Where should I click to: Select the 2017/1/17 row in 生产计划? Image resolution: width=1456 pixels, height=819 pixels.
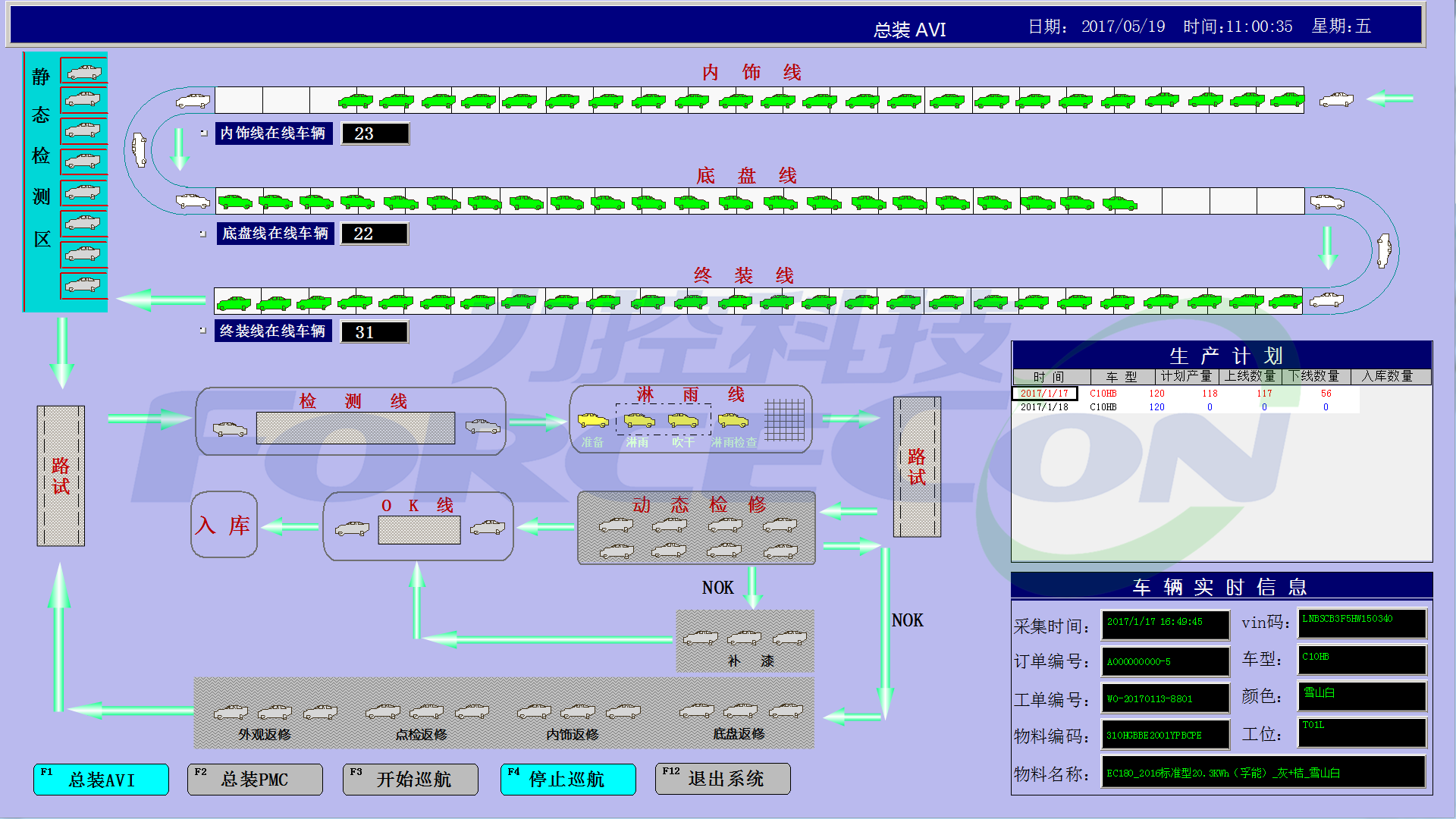coord(1044,394)
